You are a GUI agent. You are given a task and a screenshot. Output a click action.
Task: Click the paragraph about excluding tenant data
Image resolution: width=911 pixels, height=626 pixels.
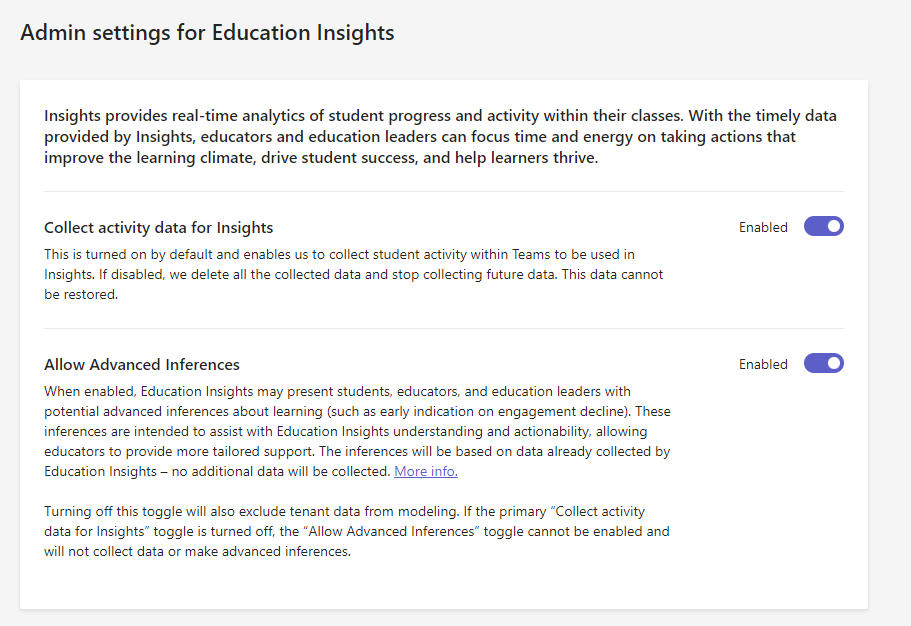coord(355,531)
